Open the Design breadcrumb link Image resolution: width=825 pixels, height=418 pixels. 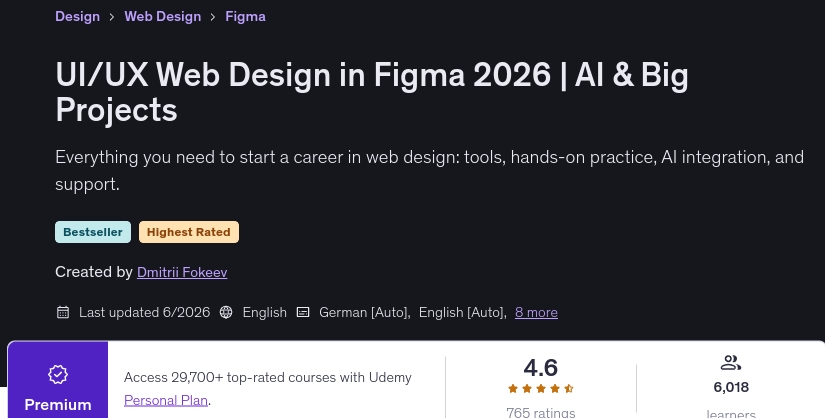77,16
